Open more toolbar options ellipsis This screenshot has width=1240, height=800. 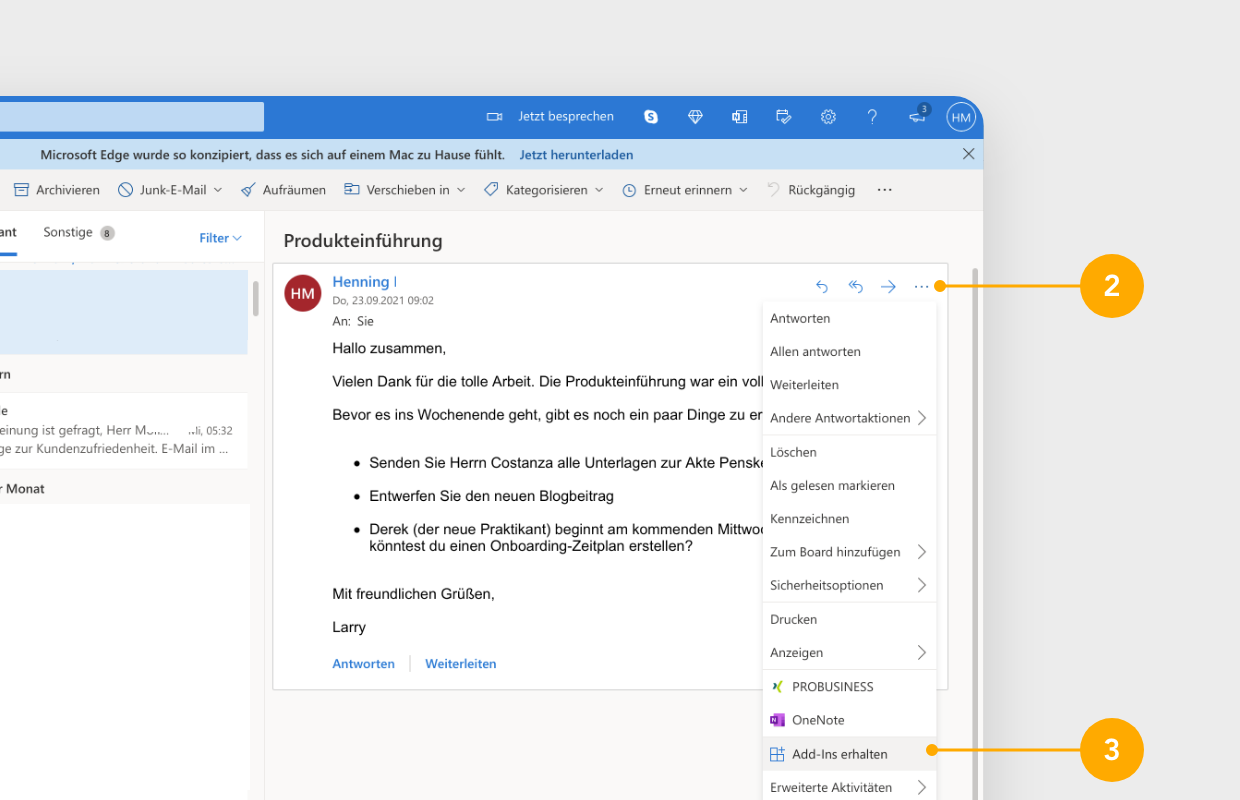click(884, 190)
